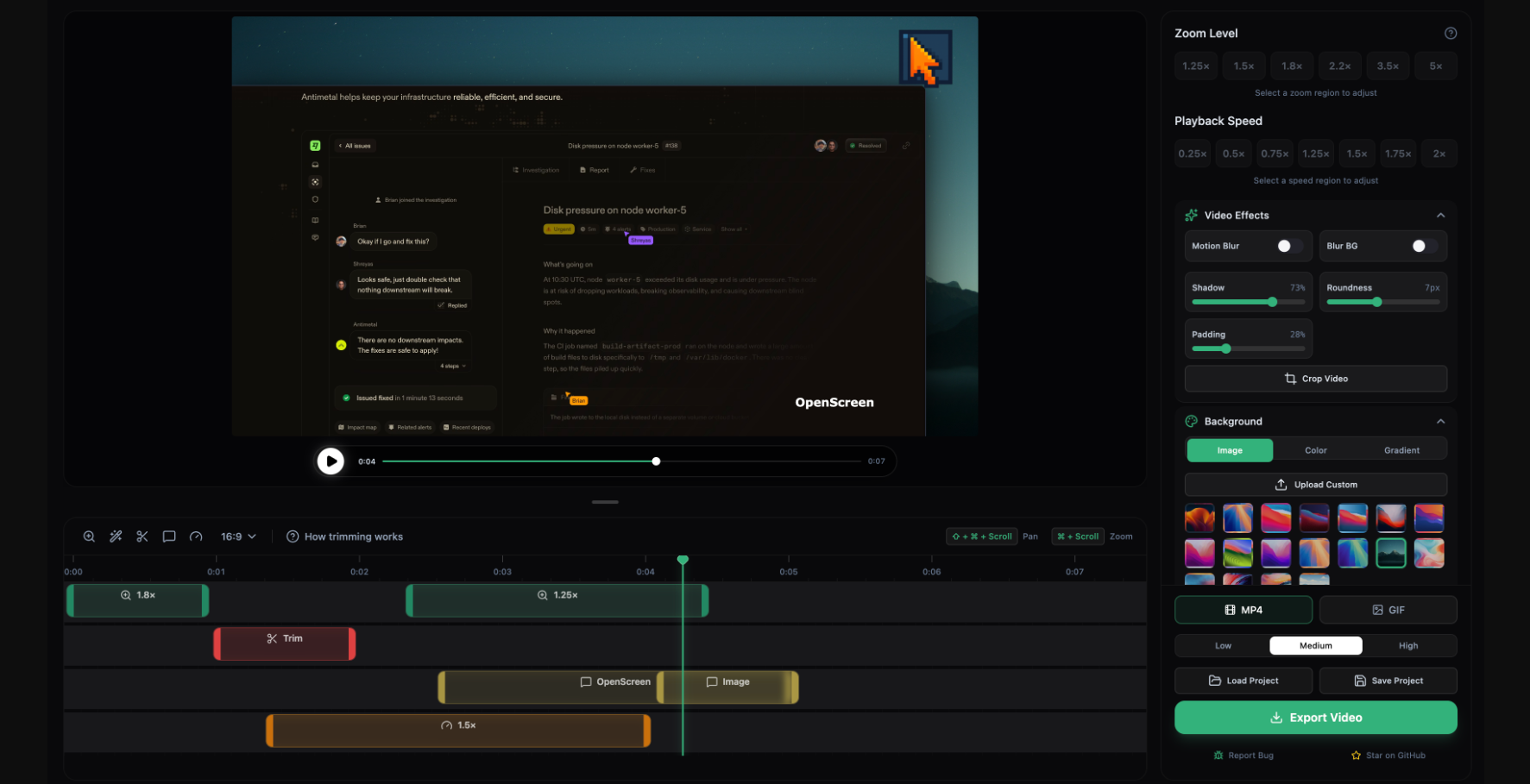Switch to the Gradient background tab

[1401, 450]
